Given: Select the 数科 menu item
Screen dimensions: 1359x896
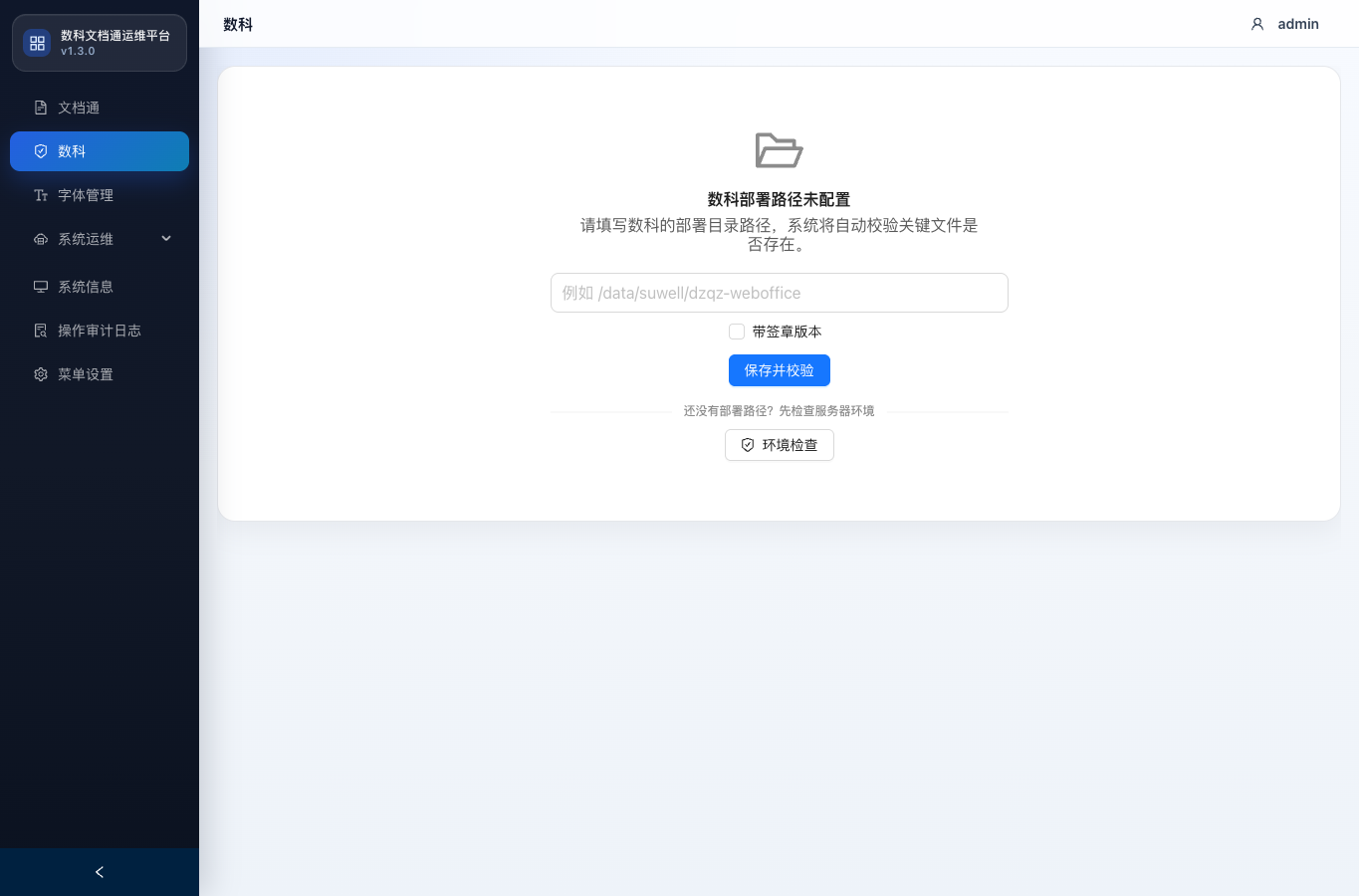Looking at the screenshot, I should (x=100, y=151).
